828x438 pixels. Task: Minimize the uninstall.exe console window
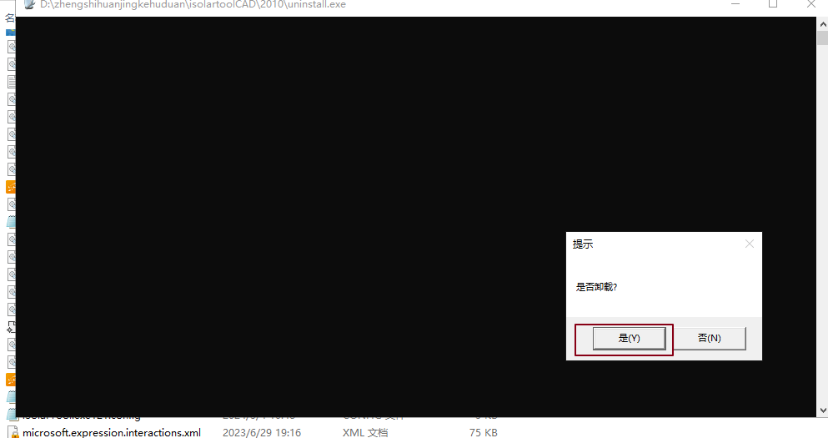[x=734, y=4]
